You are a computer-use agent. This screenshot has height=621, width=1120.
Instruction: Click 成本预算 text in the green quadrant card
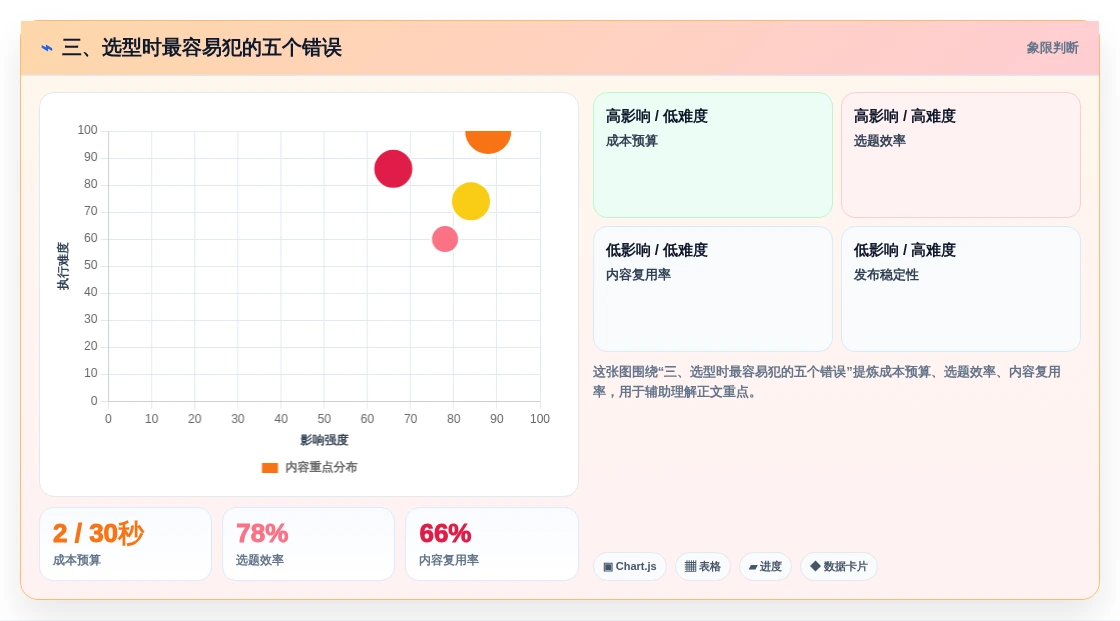(631, 141)
